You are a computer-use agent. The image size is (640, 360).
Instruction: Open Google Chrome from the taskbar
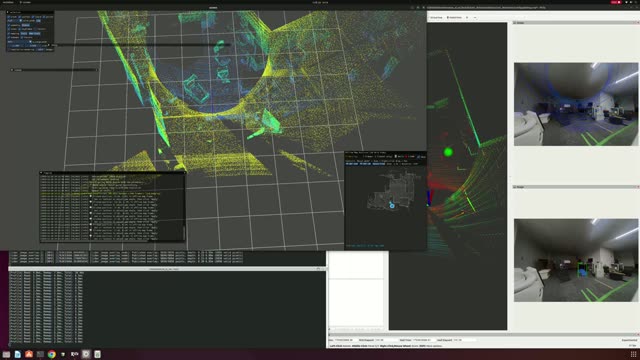(51, 354)
